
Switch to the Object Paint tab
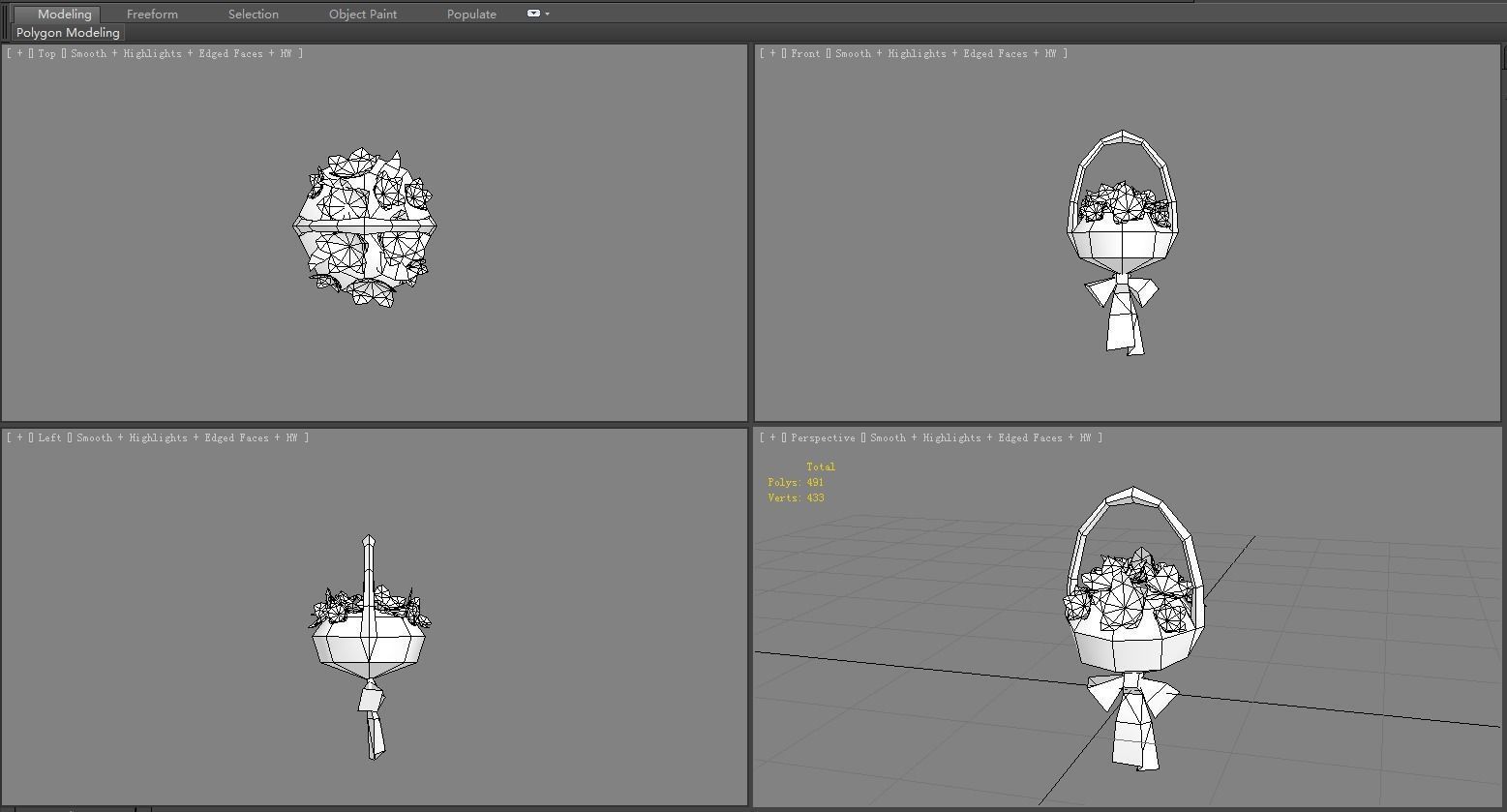(363, 14)
